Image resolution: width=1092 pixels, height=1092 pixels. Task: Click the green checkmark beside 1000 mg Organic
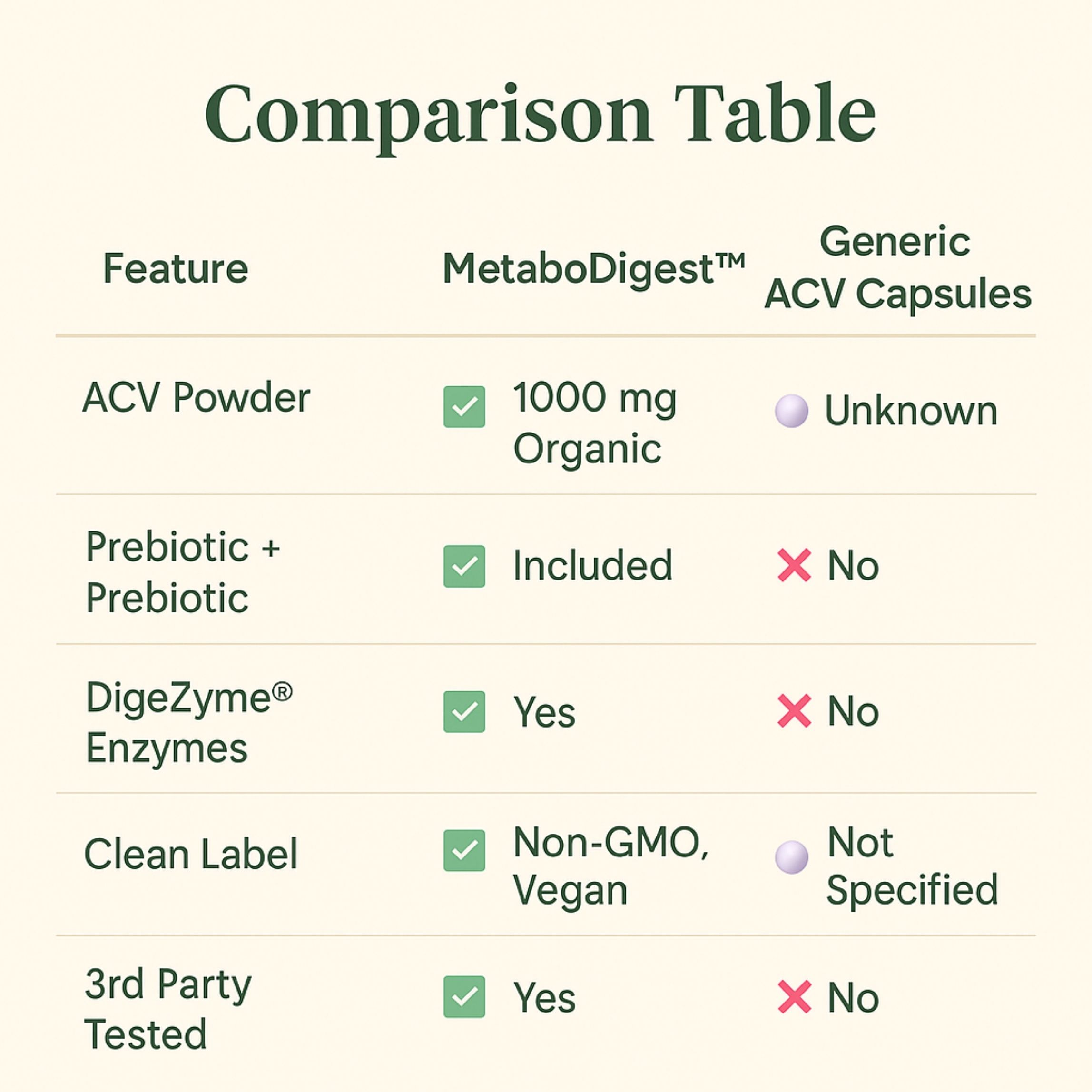click(464, 406)
